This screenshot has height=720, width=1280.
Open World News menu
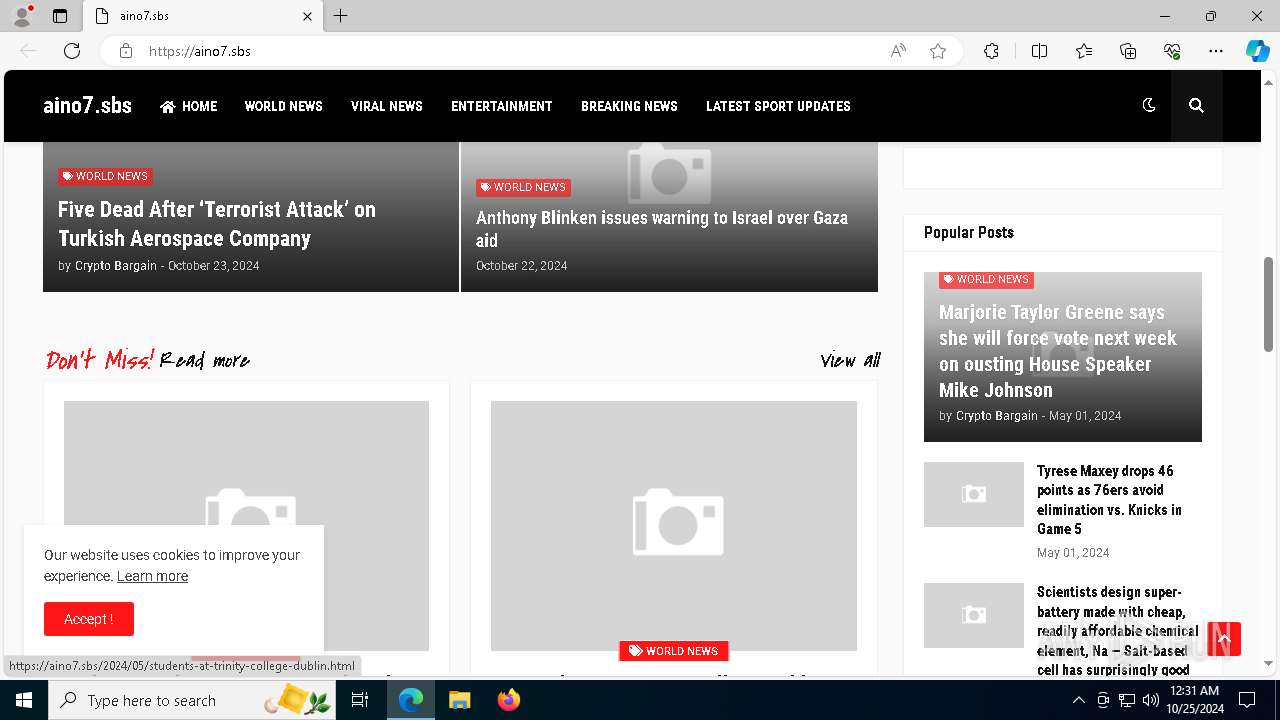(284, 106)
